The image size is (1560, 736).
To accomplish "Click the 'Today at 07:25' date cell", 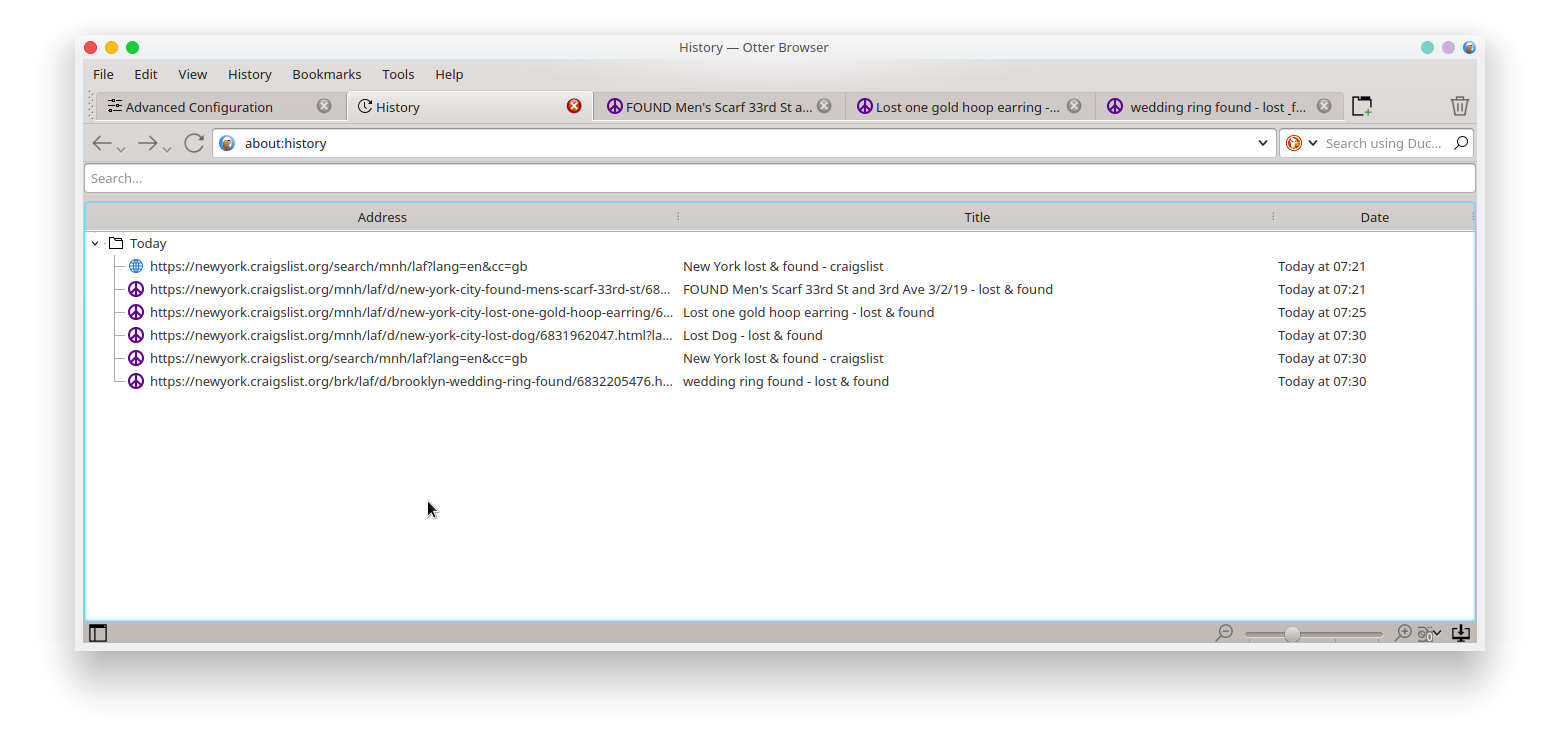I will pyautogui.click(x=1321, y=312).
